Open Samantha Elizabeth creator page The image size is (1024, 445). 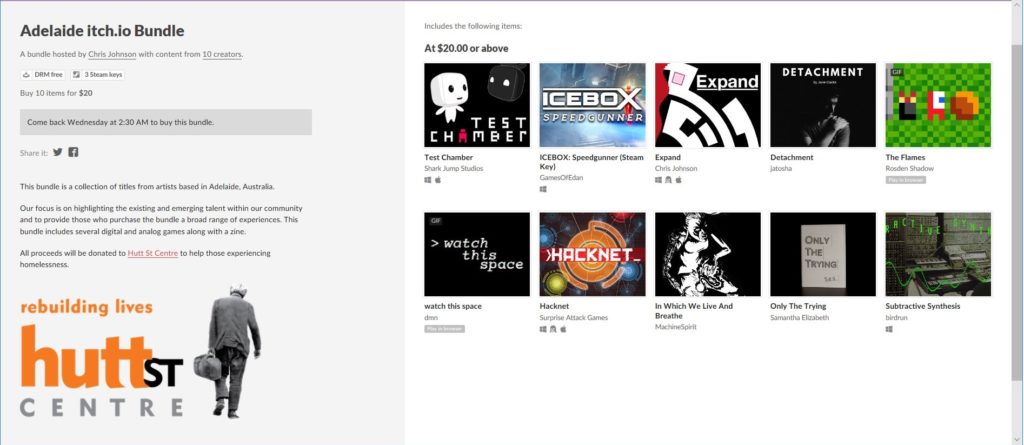[x=800, y=318]
